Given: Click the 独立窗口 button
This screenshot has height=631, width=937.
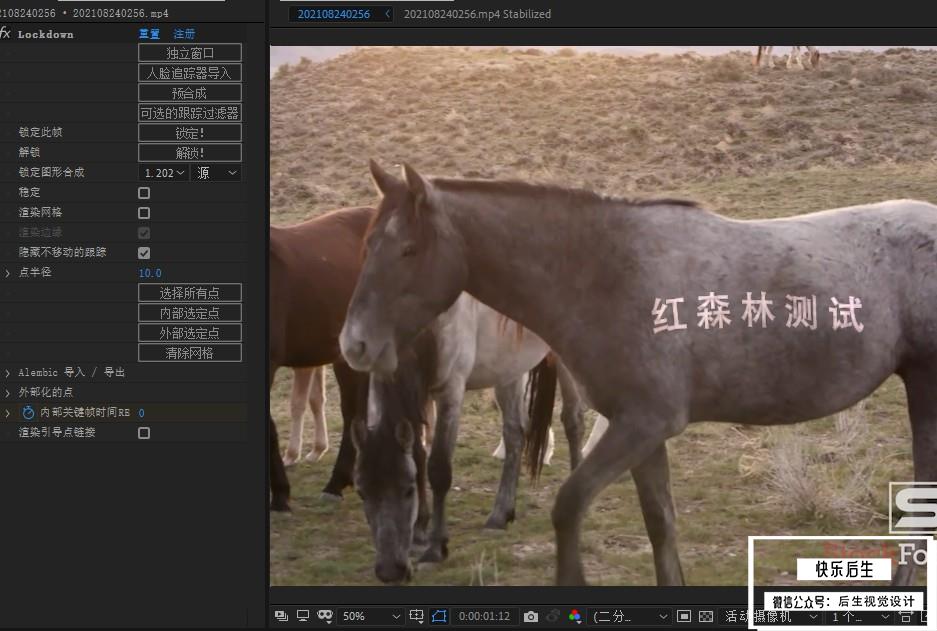Looking at the screenshot, I should (x=190, y=53).
